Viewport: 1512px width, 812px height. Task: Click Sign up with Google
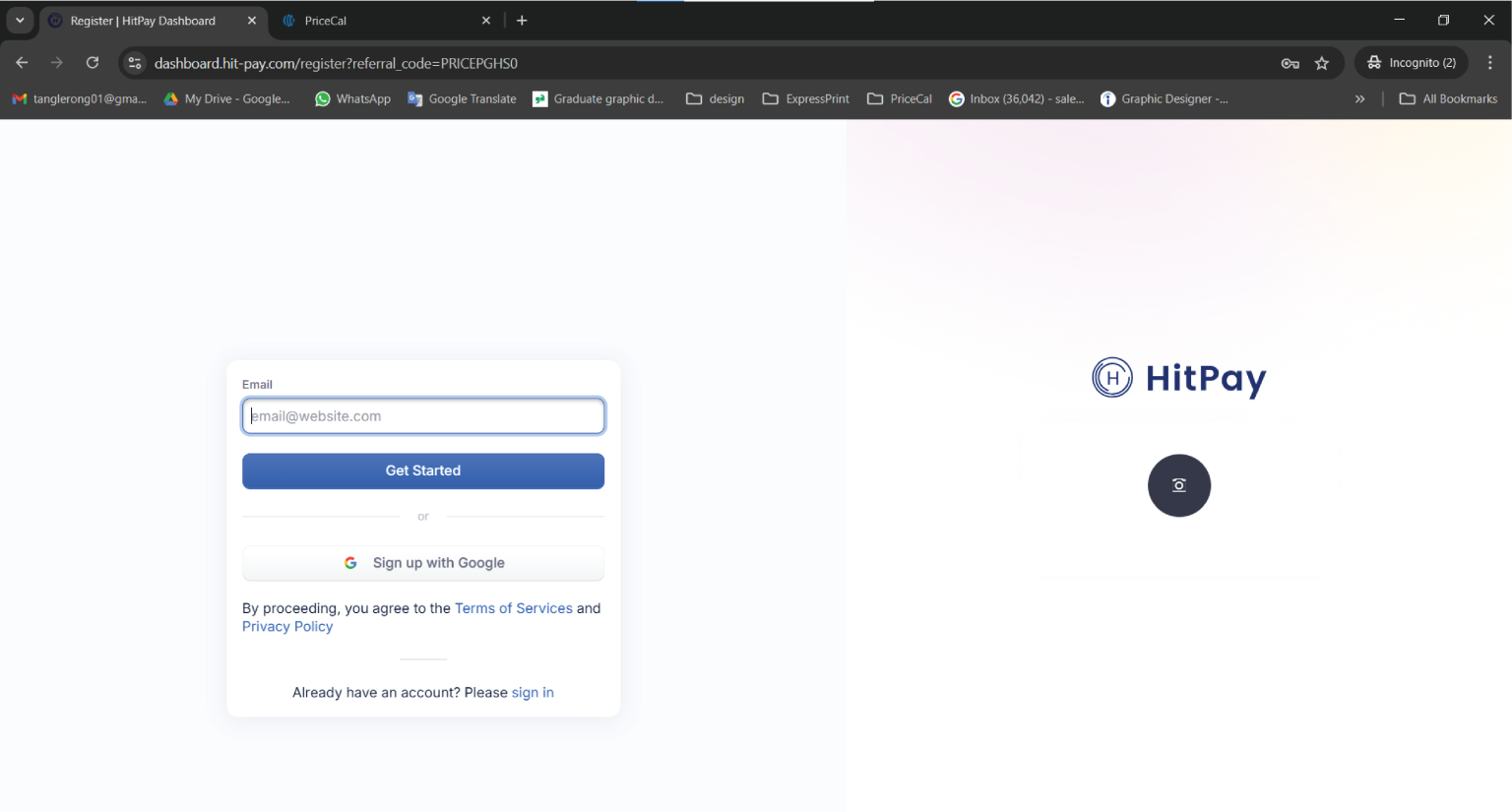point(422,562)
